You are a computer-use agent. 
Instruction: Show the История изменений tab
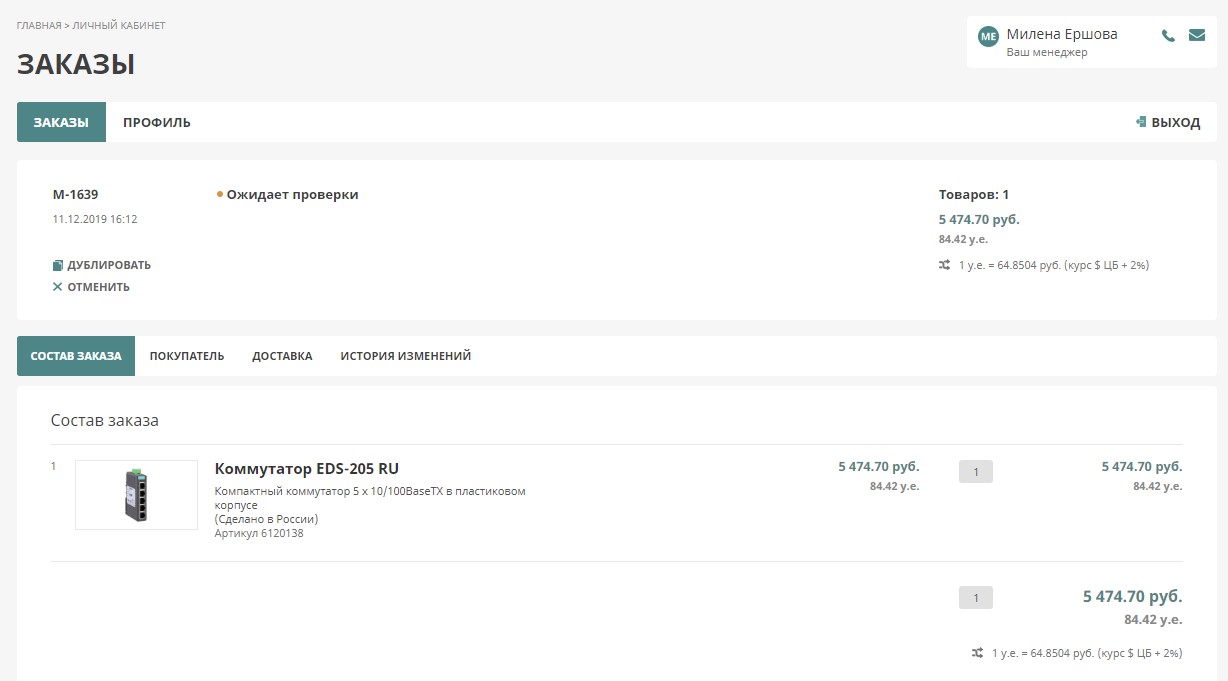click(x=405, y=356)
